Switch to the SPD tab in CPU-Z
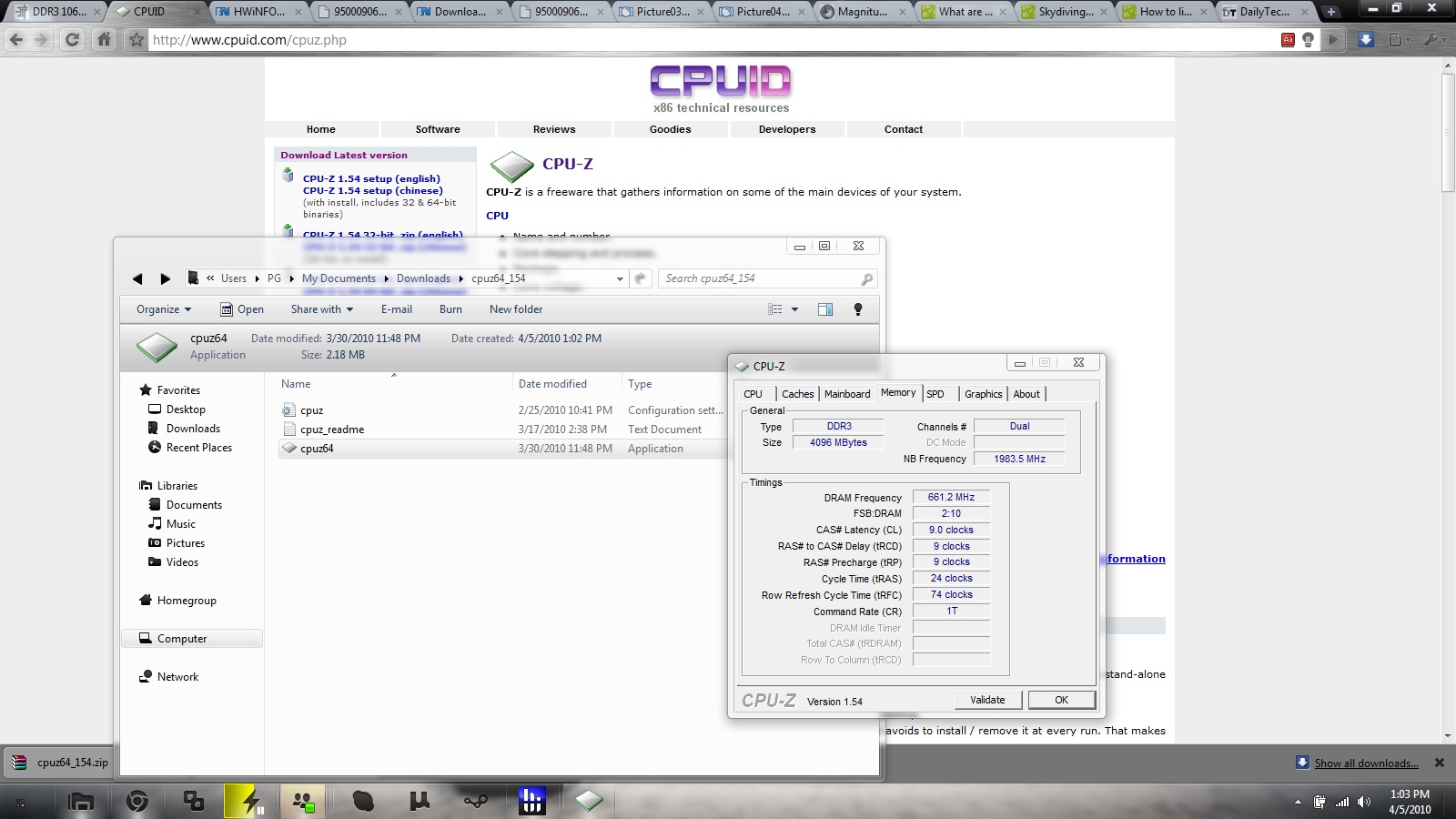 [x=935, y=394]
